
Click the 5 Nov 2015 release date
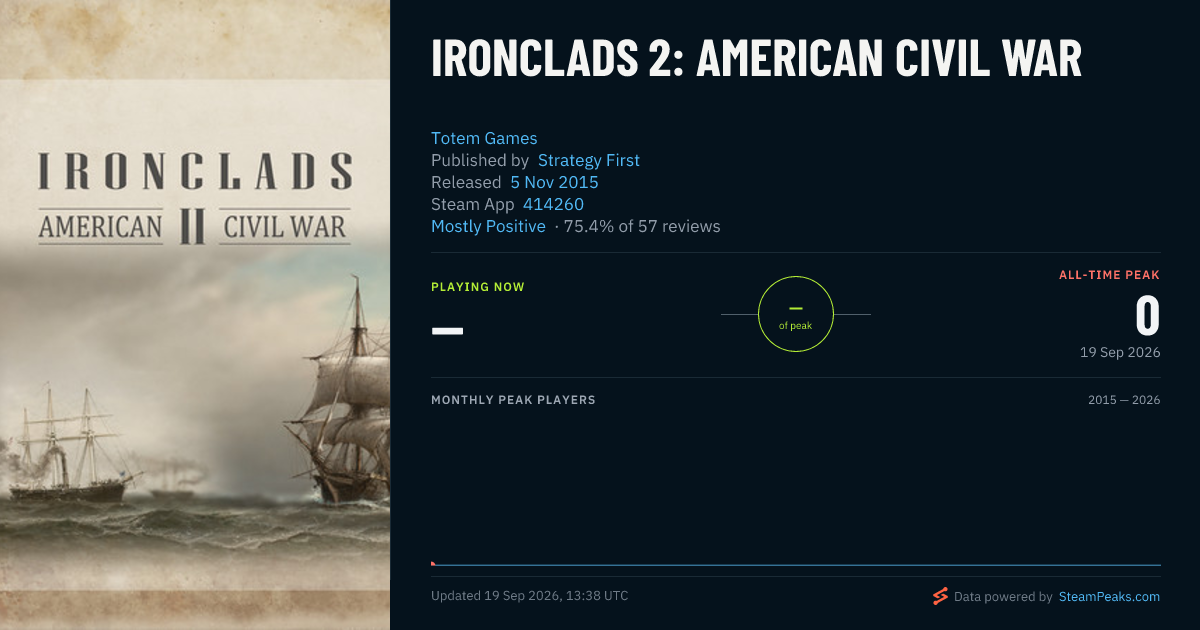[x=554, y=182]
